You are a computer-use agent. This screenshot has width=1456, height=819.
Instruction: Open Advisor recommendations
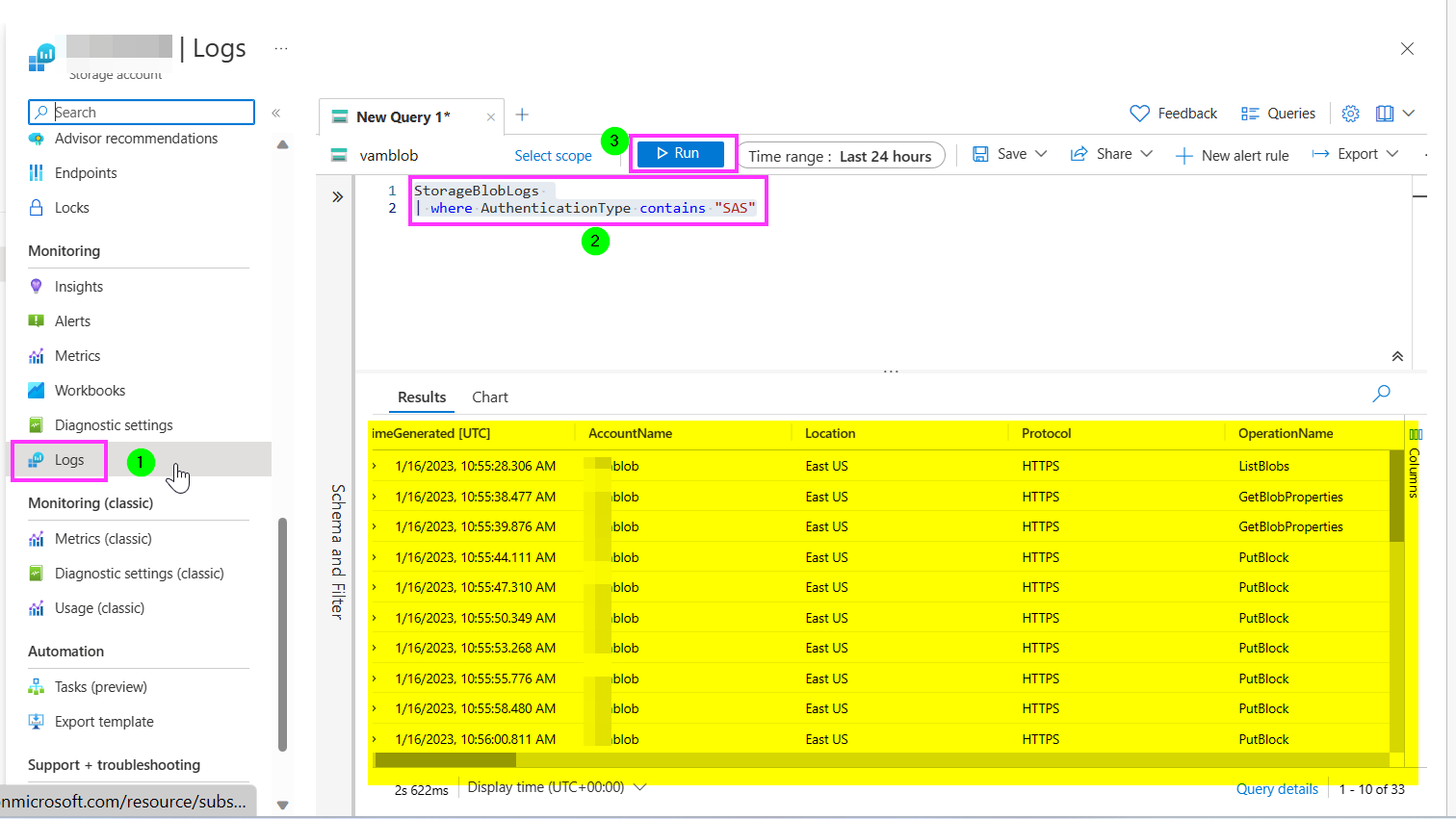136,139
